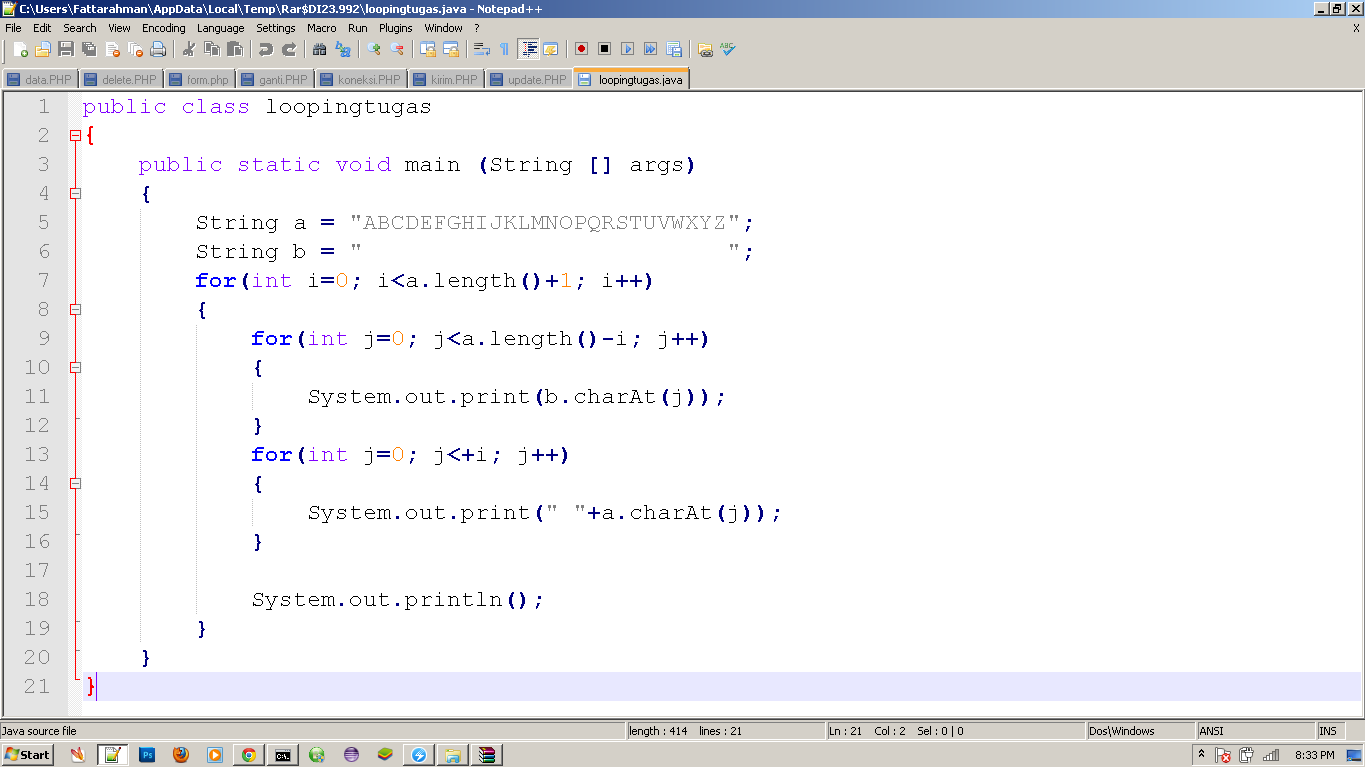
Task: Start recording a macro
Action: pos(580,49)
